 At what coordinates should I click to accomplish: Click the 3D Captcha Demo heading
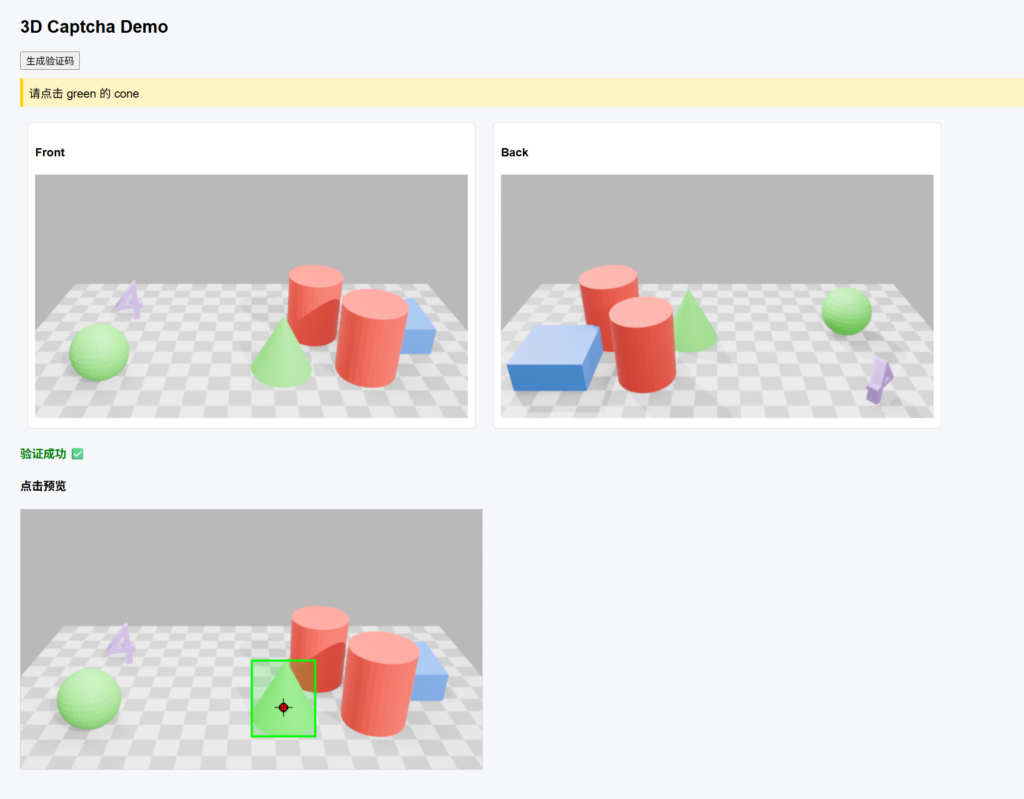94,27
